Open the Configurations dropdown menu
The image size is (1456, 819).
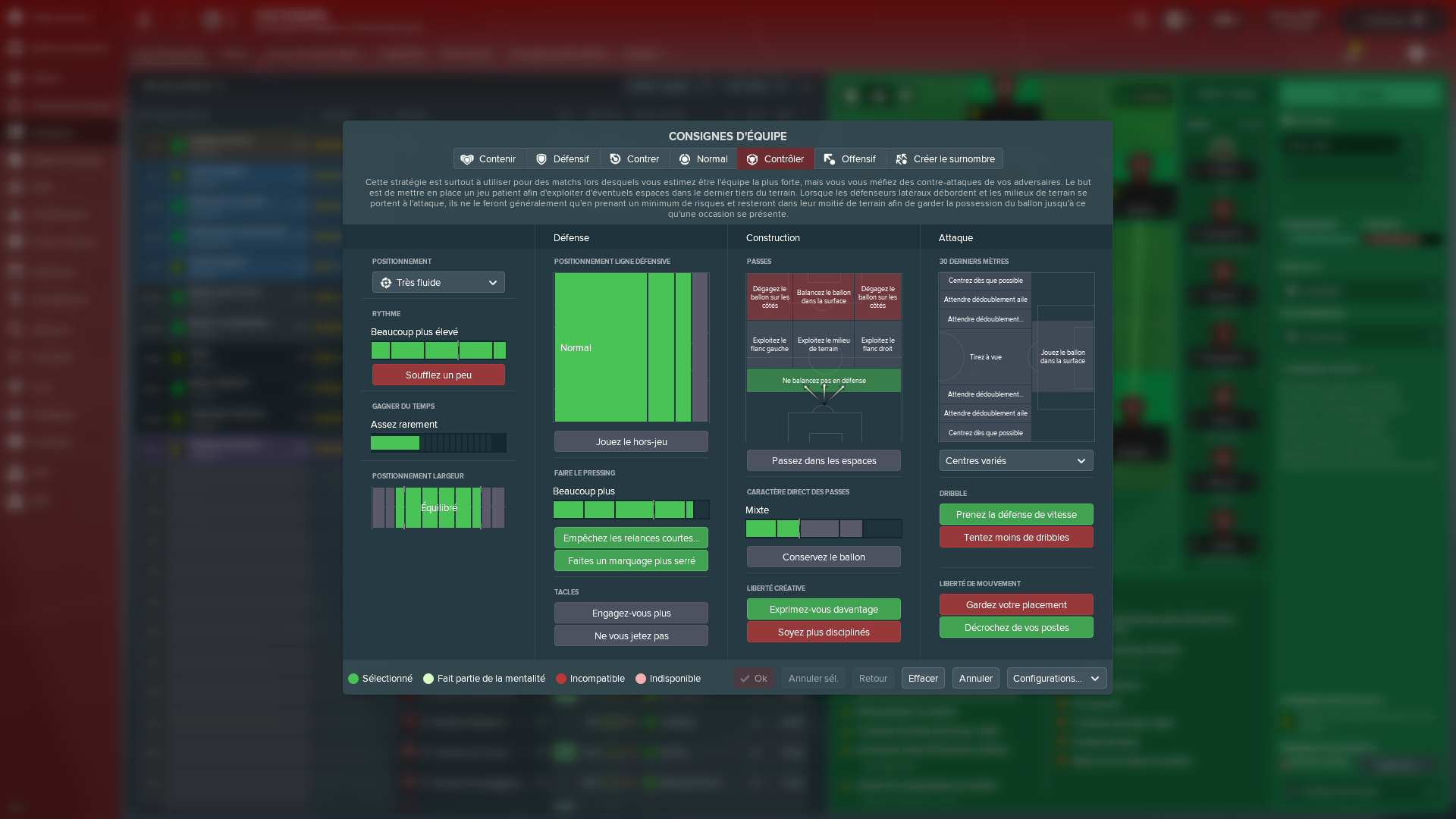tap(1056, 679)
